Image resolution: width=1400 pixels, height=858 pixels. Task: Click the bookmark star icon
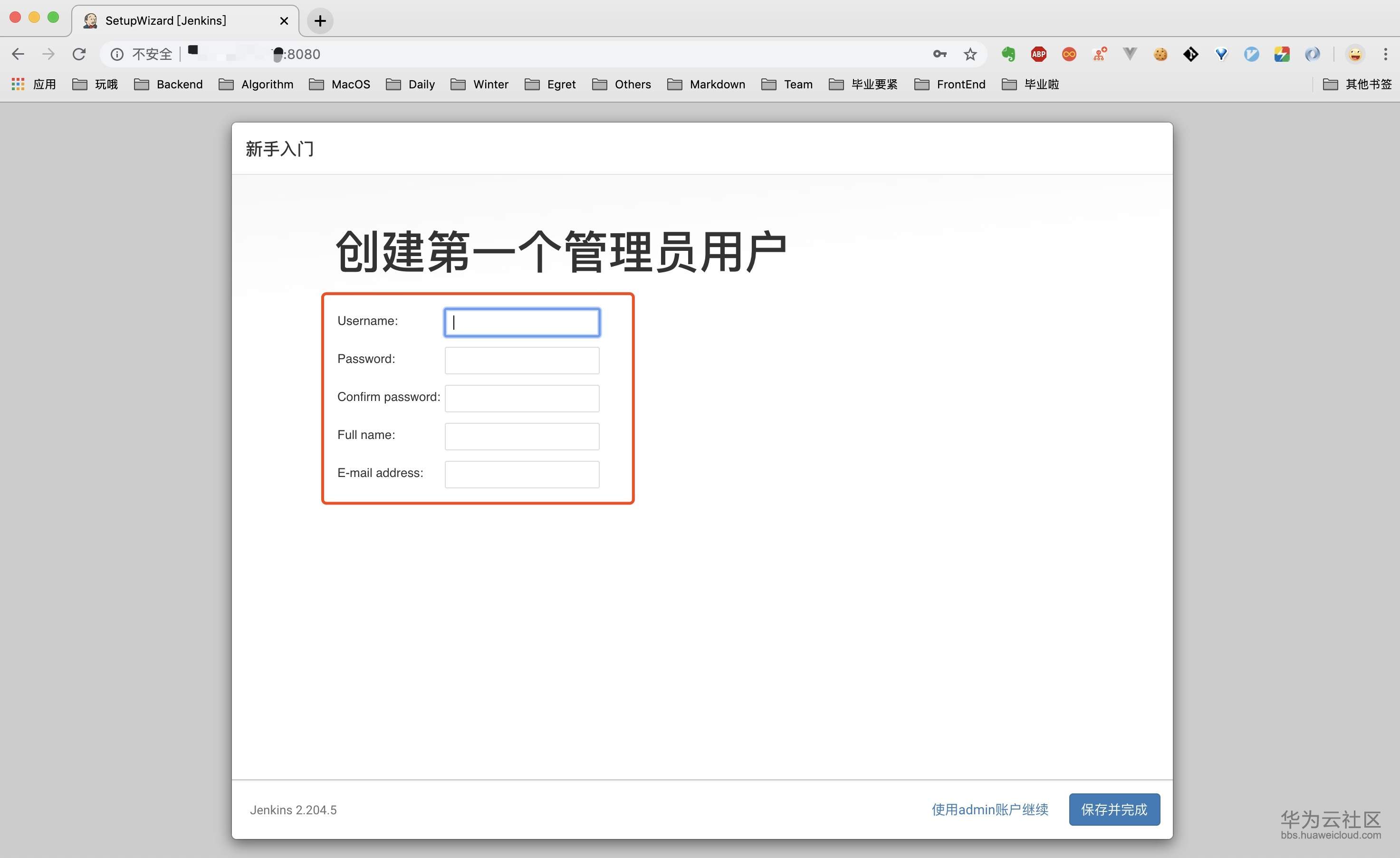pos(970,54)
